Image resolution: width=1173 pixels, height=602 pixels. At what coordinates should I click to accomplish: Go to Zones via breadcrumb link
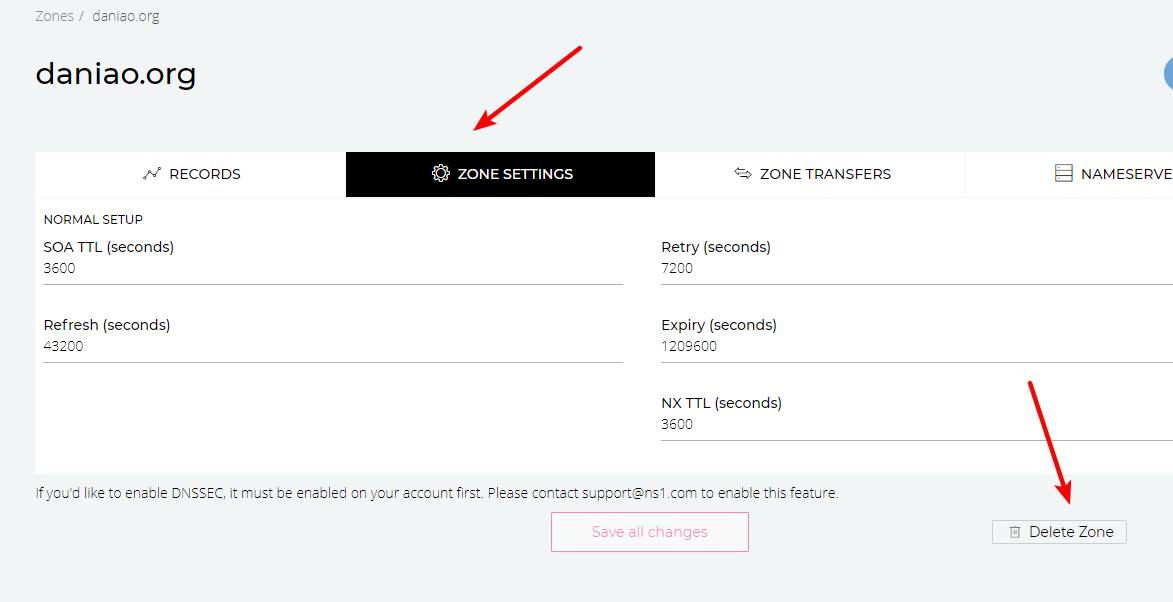(55, 16)
